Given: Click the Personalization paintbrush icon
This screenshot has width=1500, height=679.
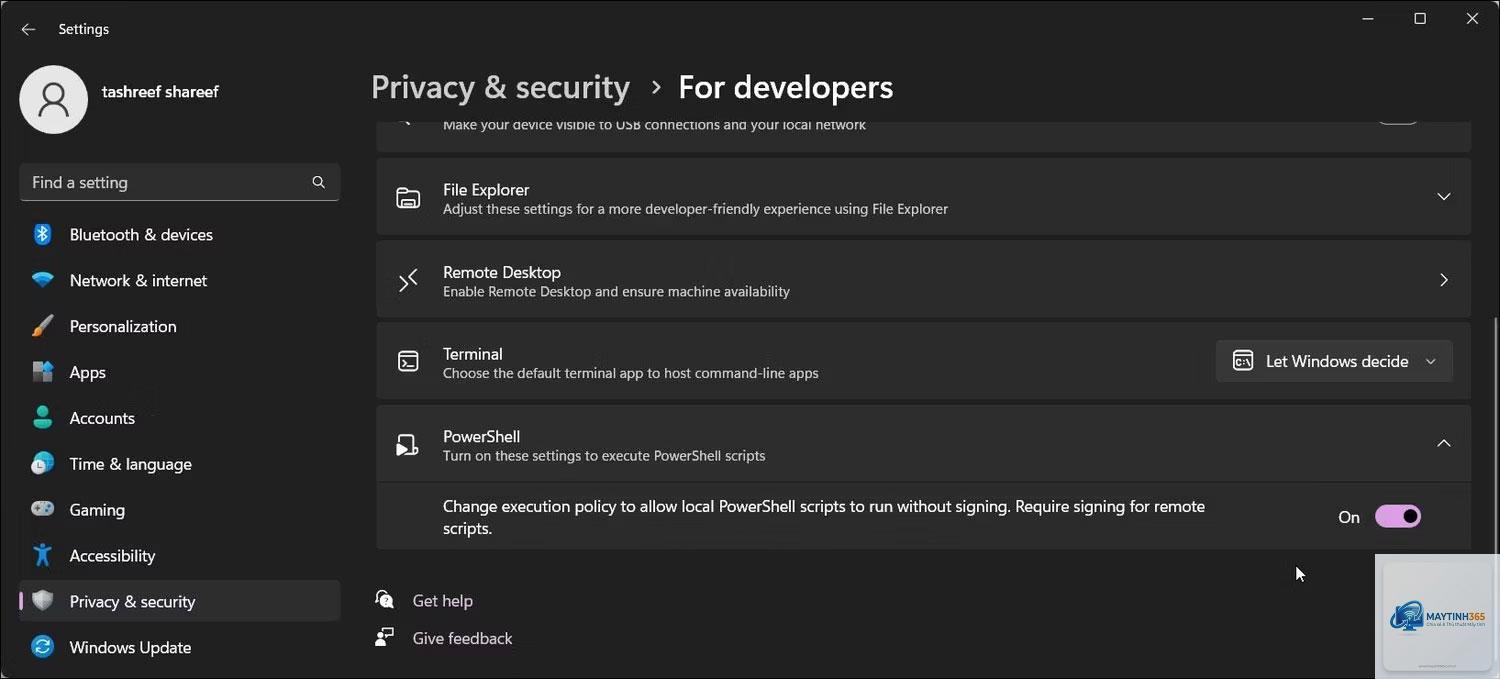Looking at the screenshot, I should (x=42, y=326).
